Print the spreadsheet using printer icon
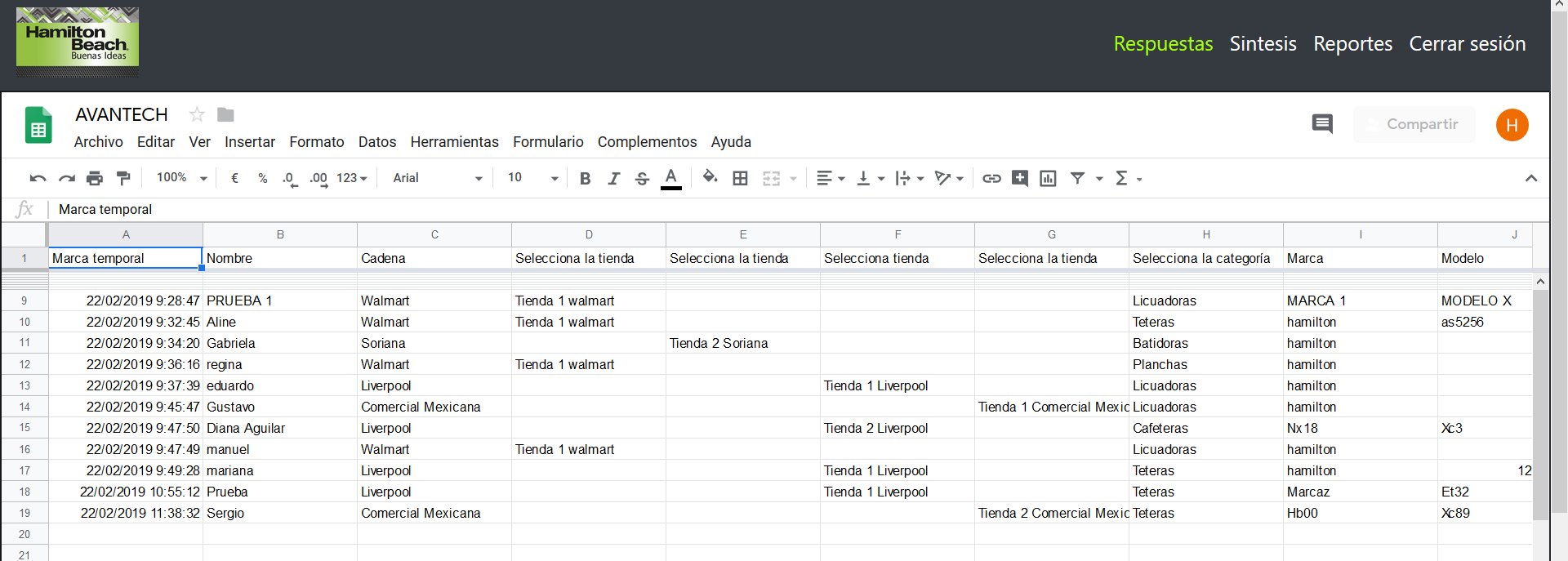The image size is (1568, 561). pos(95,178)
